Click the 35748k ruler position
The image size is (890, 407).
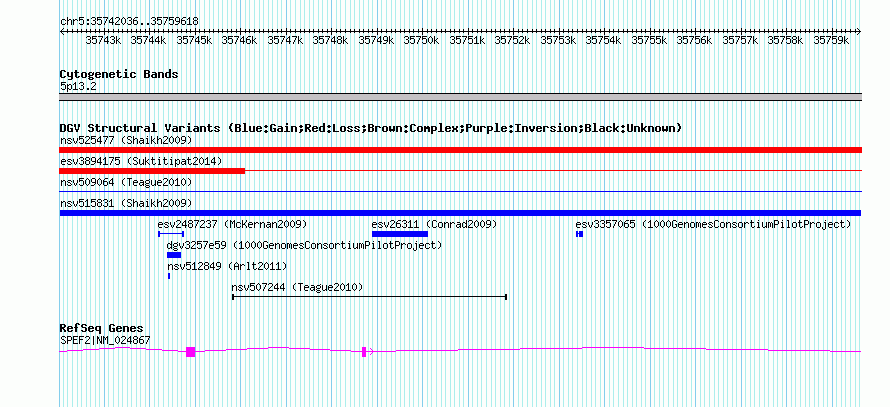pyautogui.click(x=330, y=40)
